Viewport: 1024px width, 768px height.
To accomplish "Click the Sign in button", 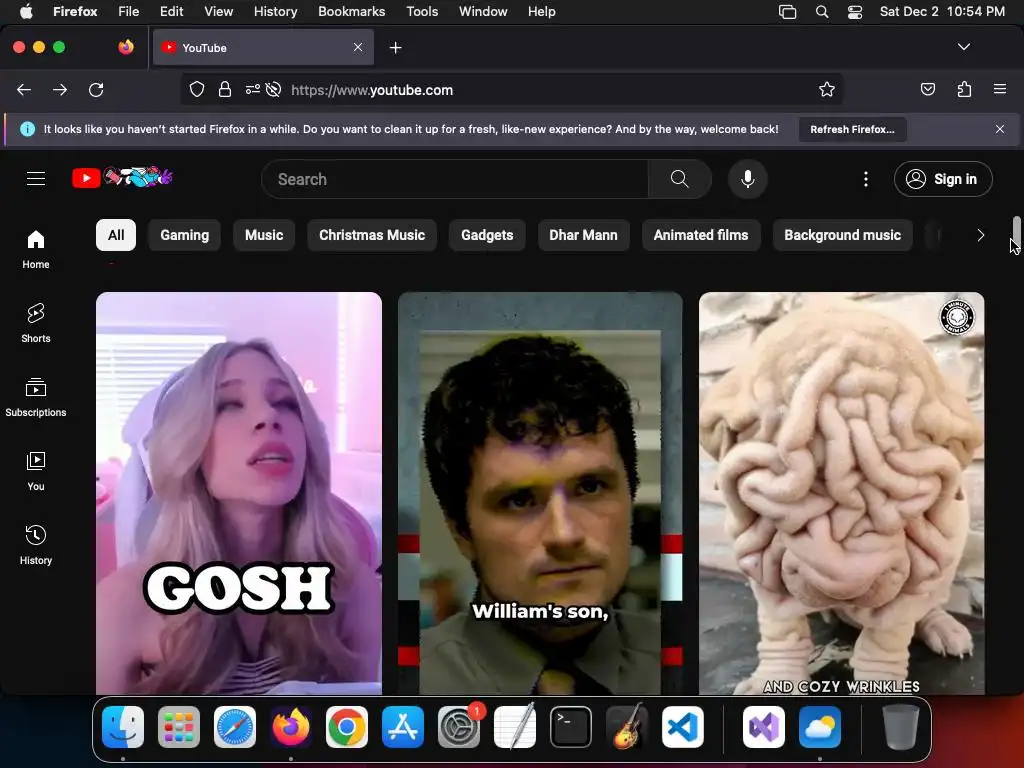I will 943,179.
